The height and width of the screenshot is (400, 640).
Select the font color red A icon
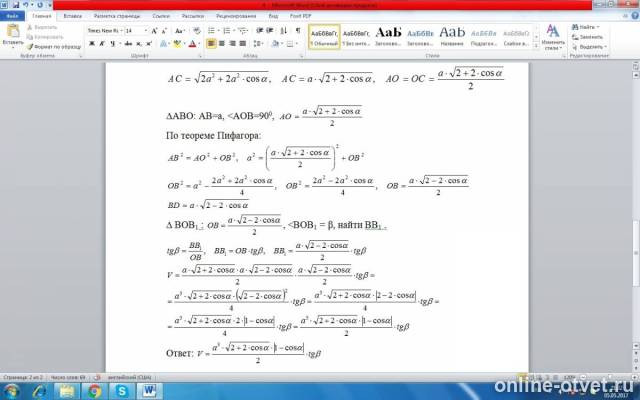(193, 44)
